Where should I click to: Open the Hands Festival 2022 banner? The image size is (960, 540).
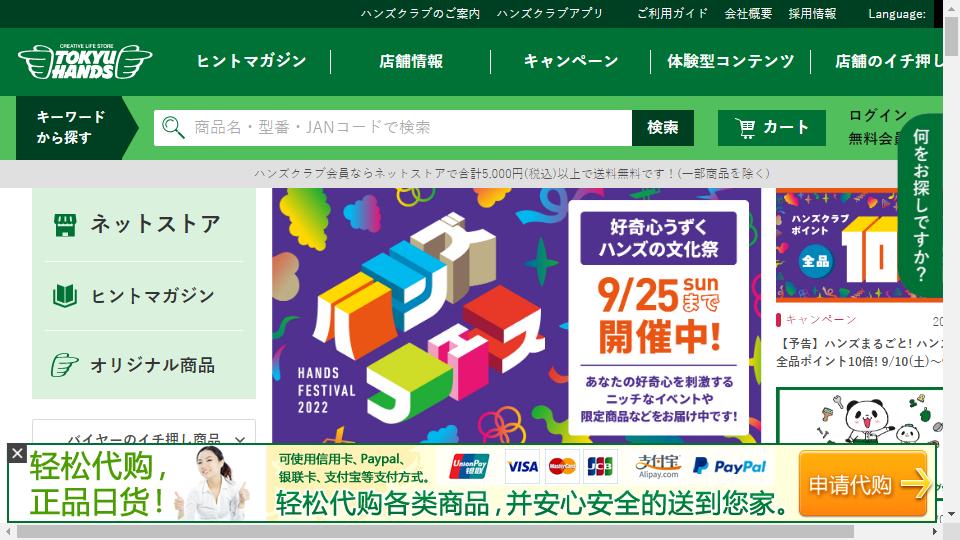(x=516, y=315)
